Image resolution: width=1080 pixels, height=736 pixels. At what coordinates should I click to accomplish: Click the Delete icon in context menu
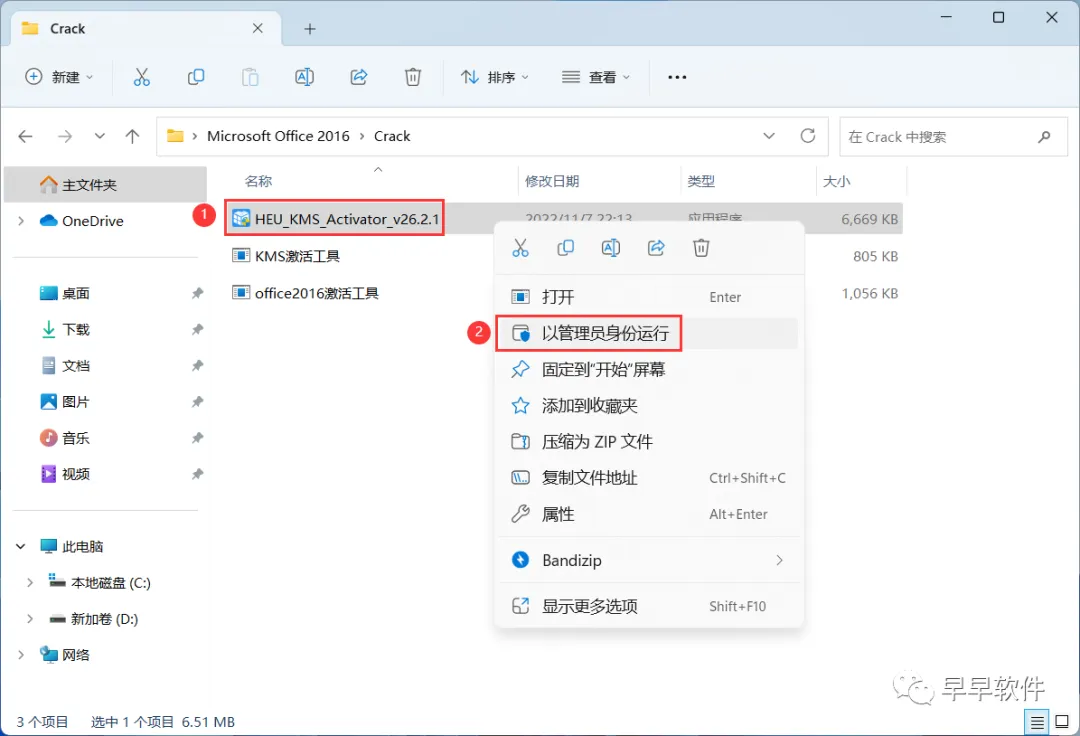701,248
